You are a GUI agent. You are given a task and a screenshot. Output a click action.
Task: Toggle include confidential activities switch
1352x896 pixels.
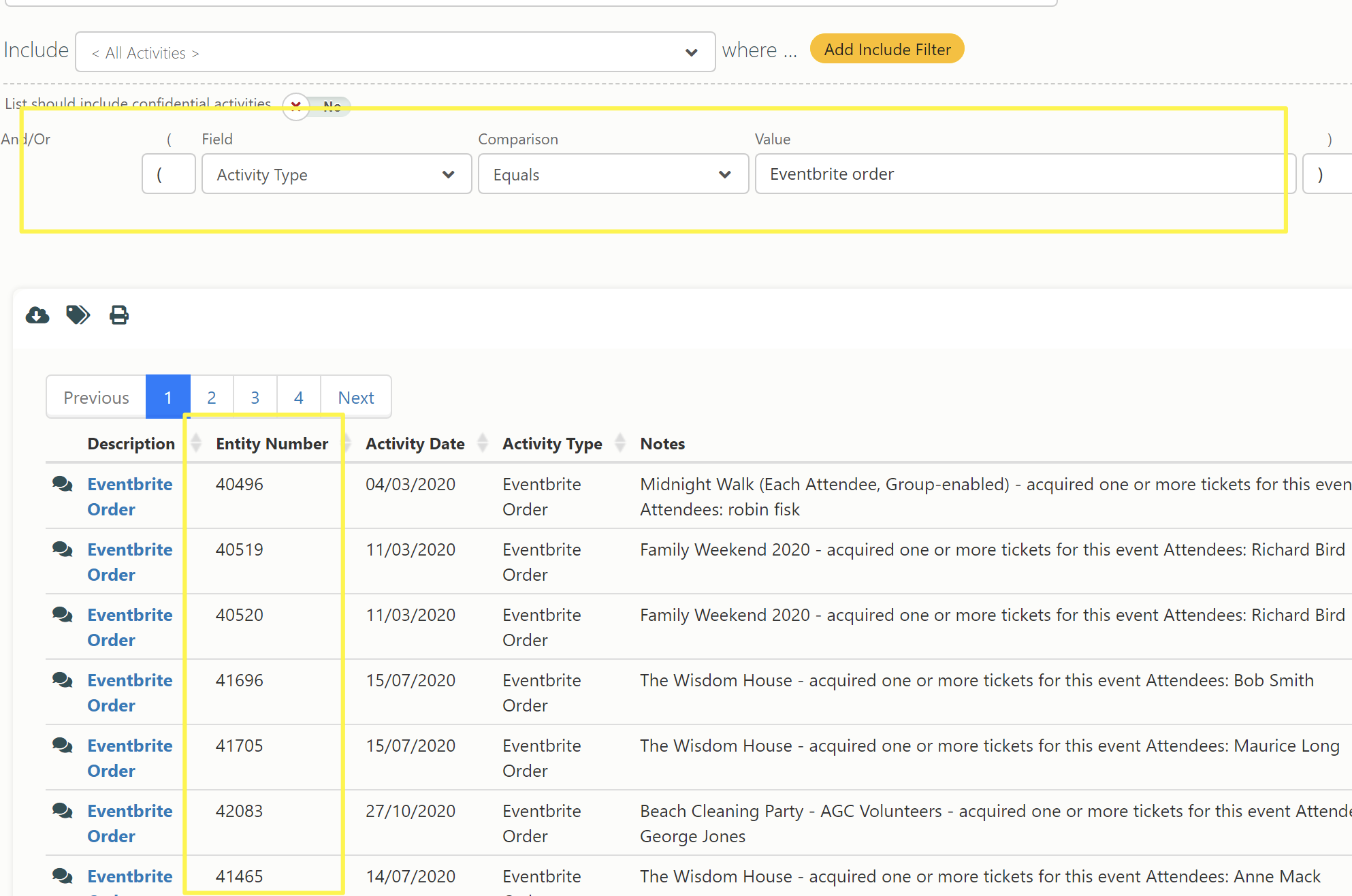pos(317,106)
